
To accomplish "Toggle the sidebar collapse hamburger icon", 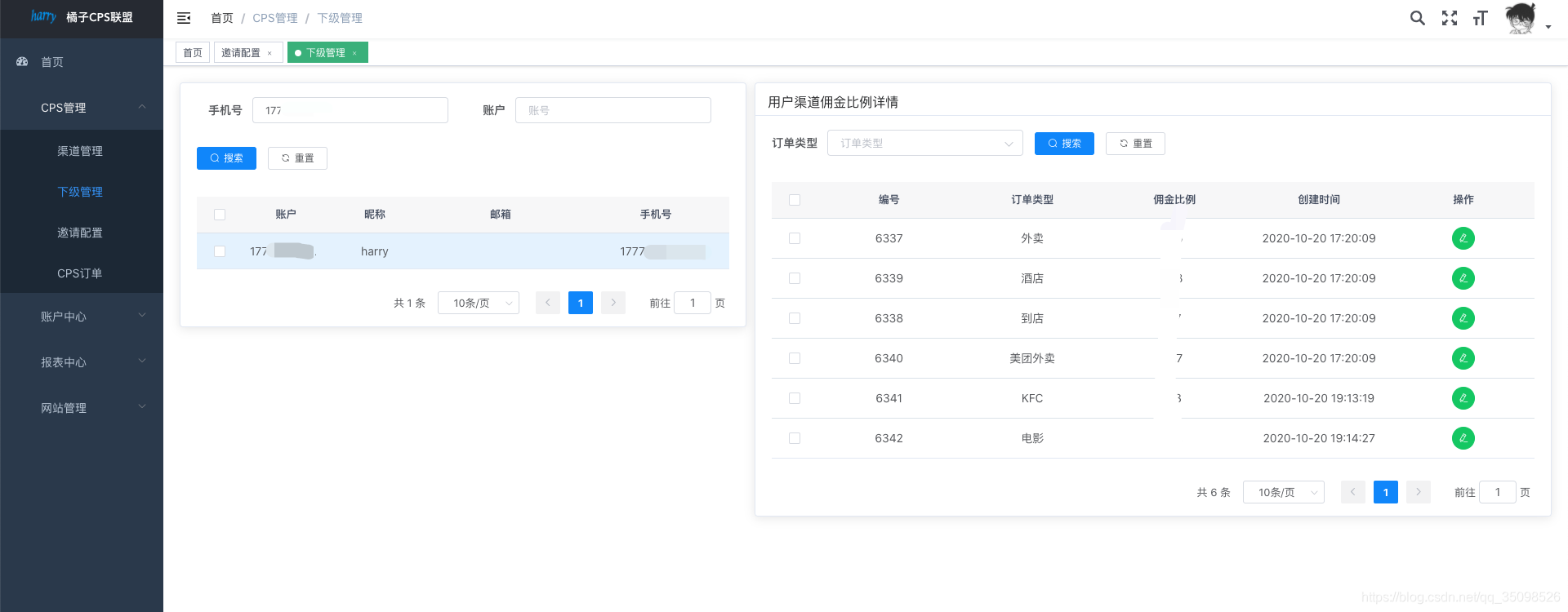I will pyautogui.click(x=184, y=18).
